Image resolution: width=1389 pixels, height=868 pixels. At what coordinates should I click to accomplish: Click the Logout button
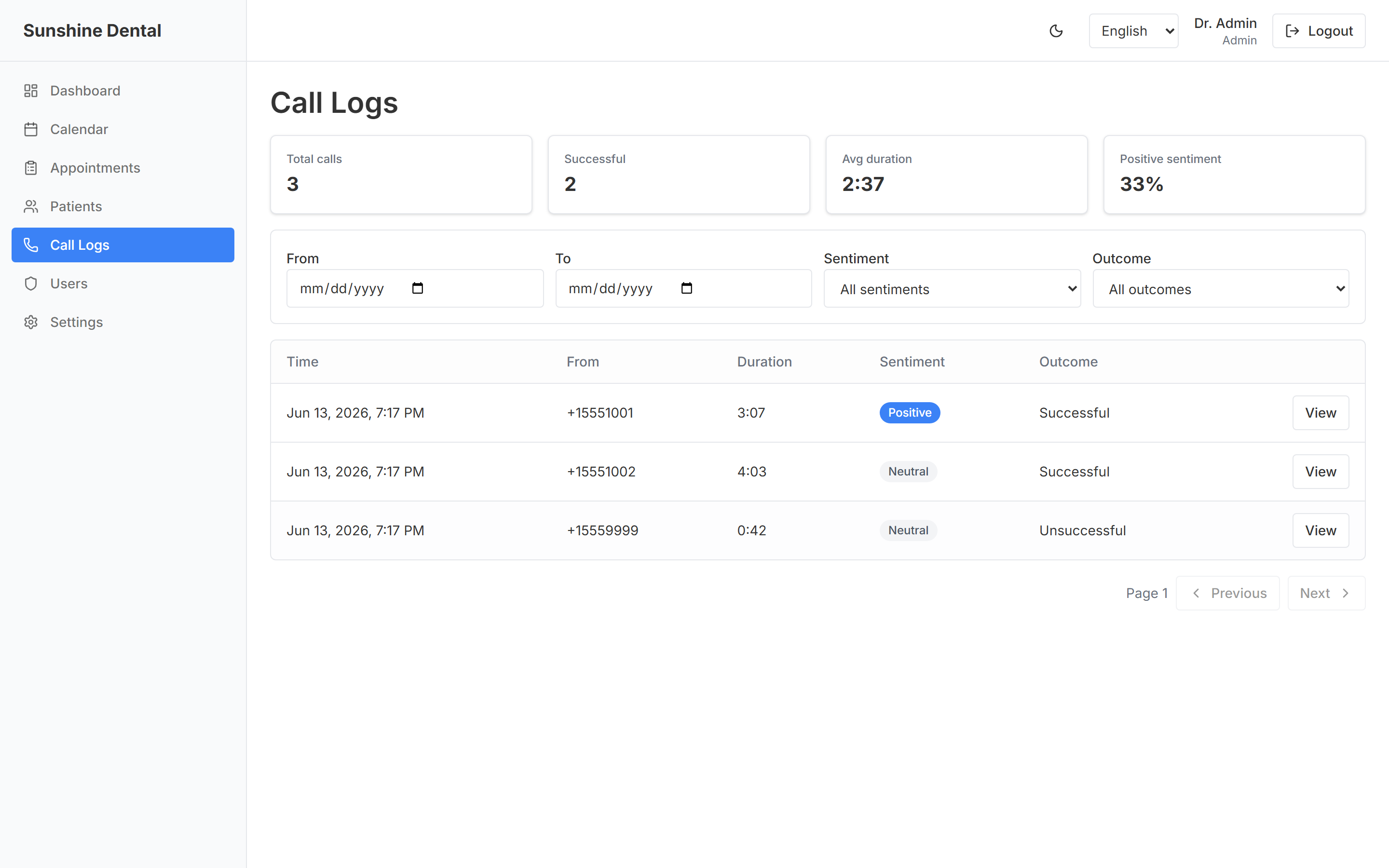(x=1319, y=31)
